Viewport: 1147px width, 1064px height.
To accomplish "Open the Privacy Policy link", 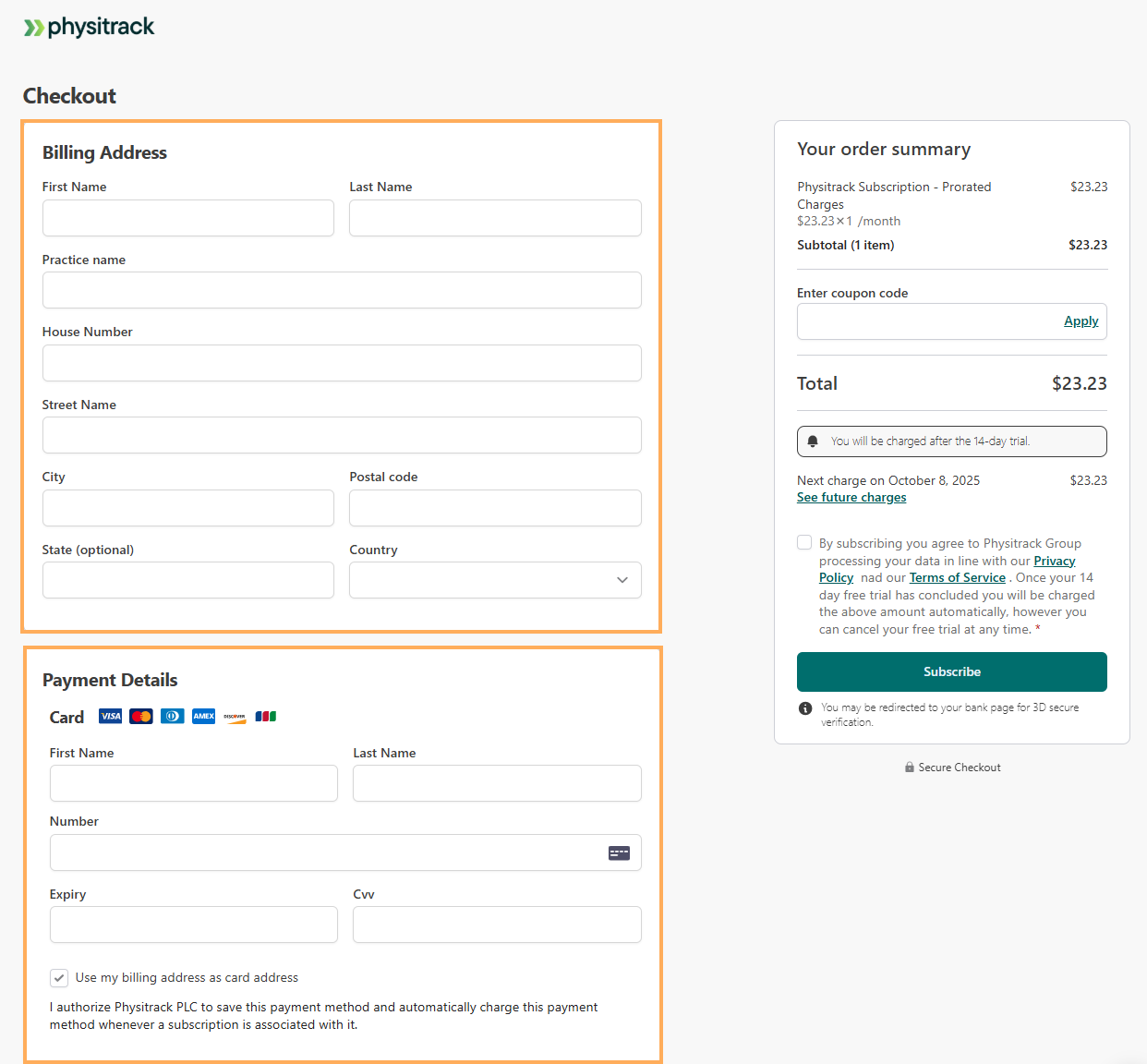I will (x=1054, y=560).
